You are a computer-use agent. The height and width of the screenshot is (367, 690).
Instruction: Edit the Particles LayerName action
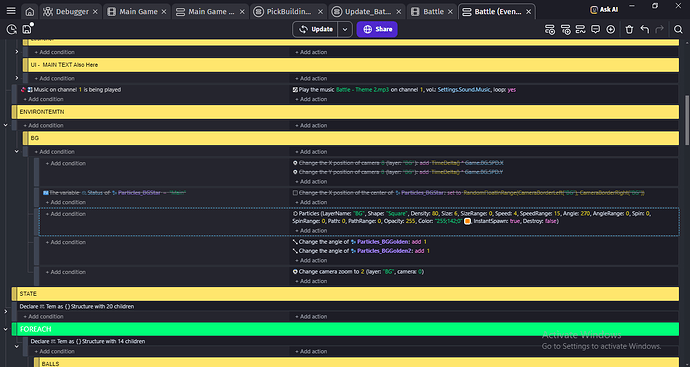[x=471, y=217]
